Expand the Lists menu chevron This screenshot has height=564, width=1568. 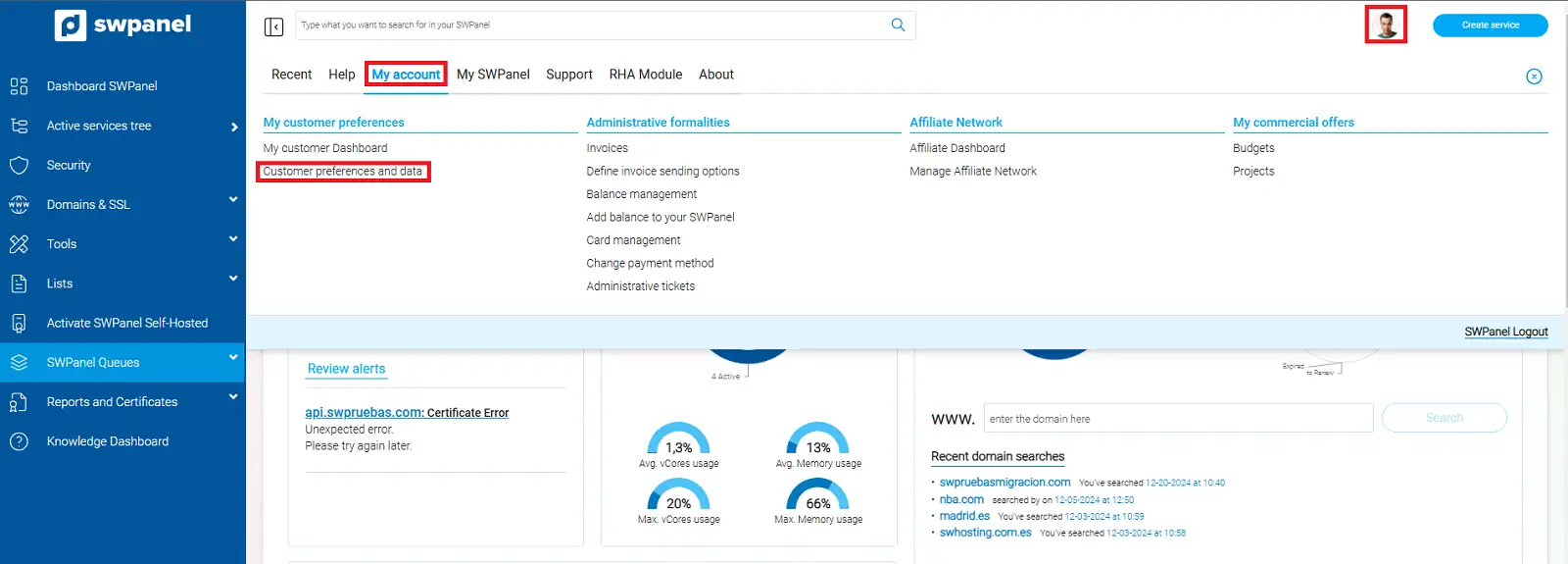click(x=233, y=279)
